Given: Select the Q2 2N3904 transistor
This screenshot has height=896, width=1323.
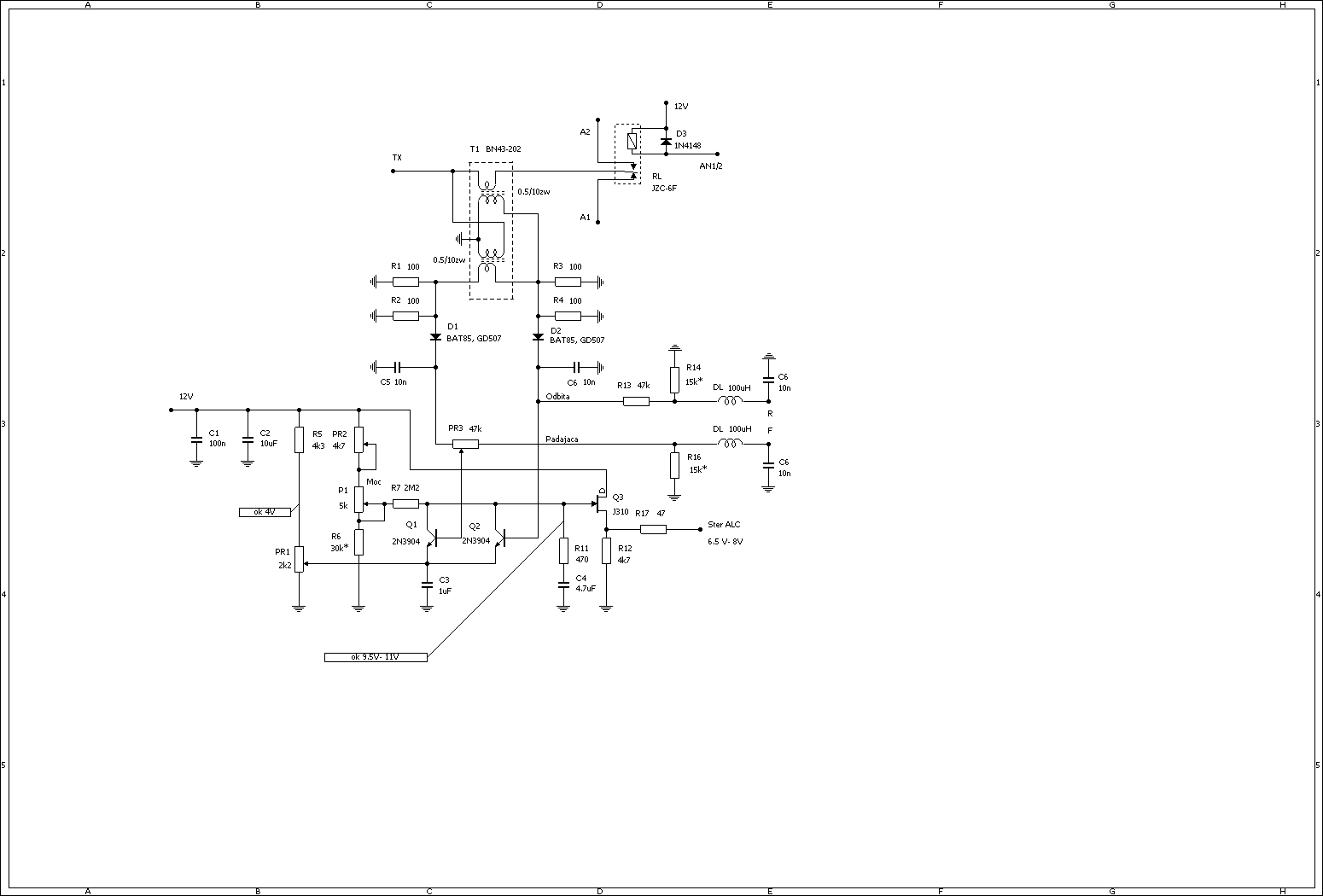Looking at the screenshot, I should 500,538.
